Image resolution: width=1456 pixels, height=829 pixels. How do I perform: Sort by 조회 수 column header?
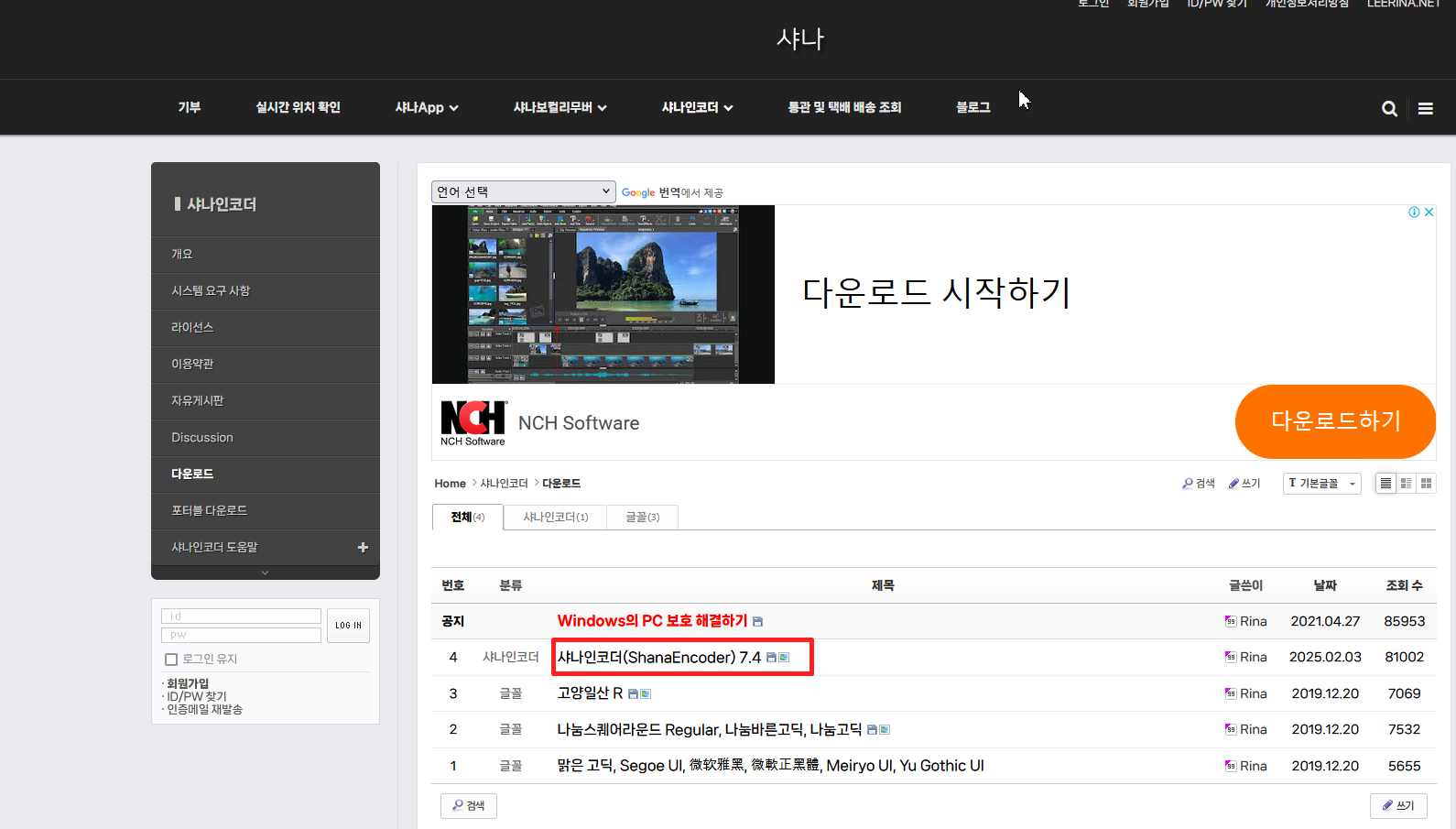point(1404,585)
